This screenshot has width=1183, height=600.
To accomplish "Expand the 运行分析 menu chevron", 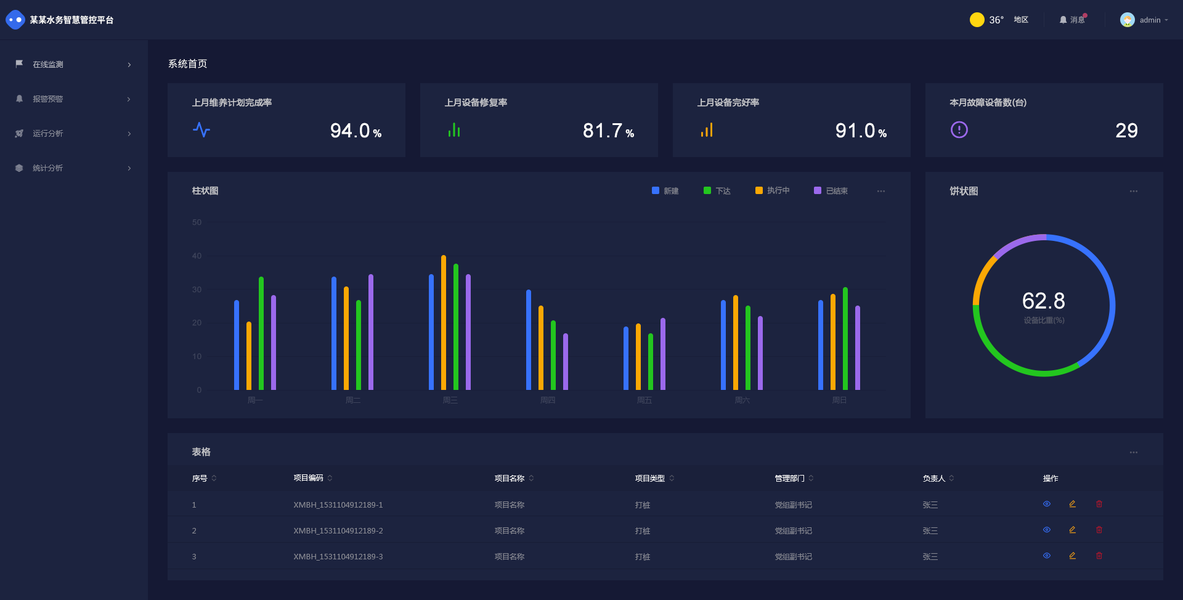I will (x=129, y=134).
